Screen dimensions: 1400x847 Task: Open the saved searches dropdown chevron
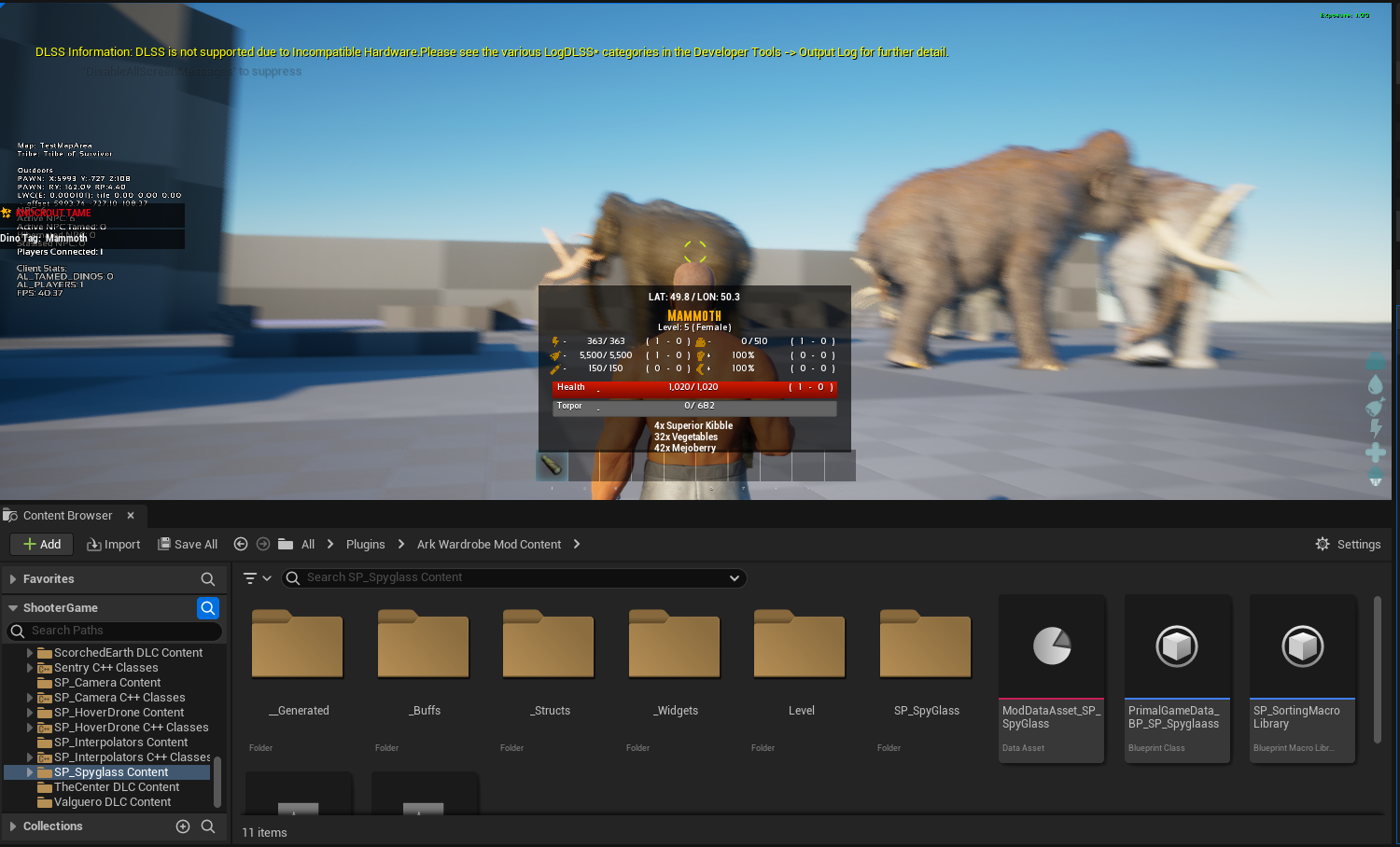point(735,578)
